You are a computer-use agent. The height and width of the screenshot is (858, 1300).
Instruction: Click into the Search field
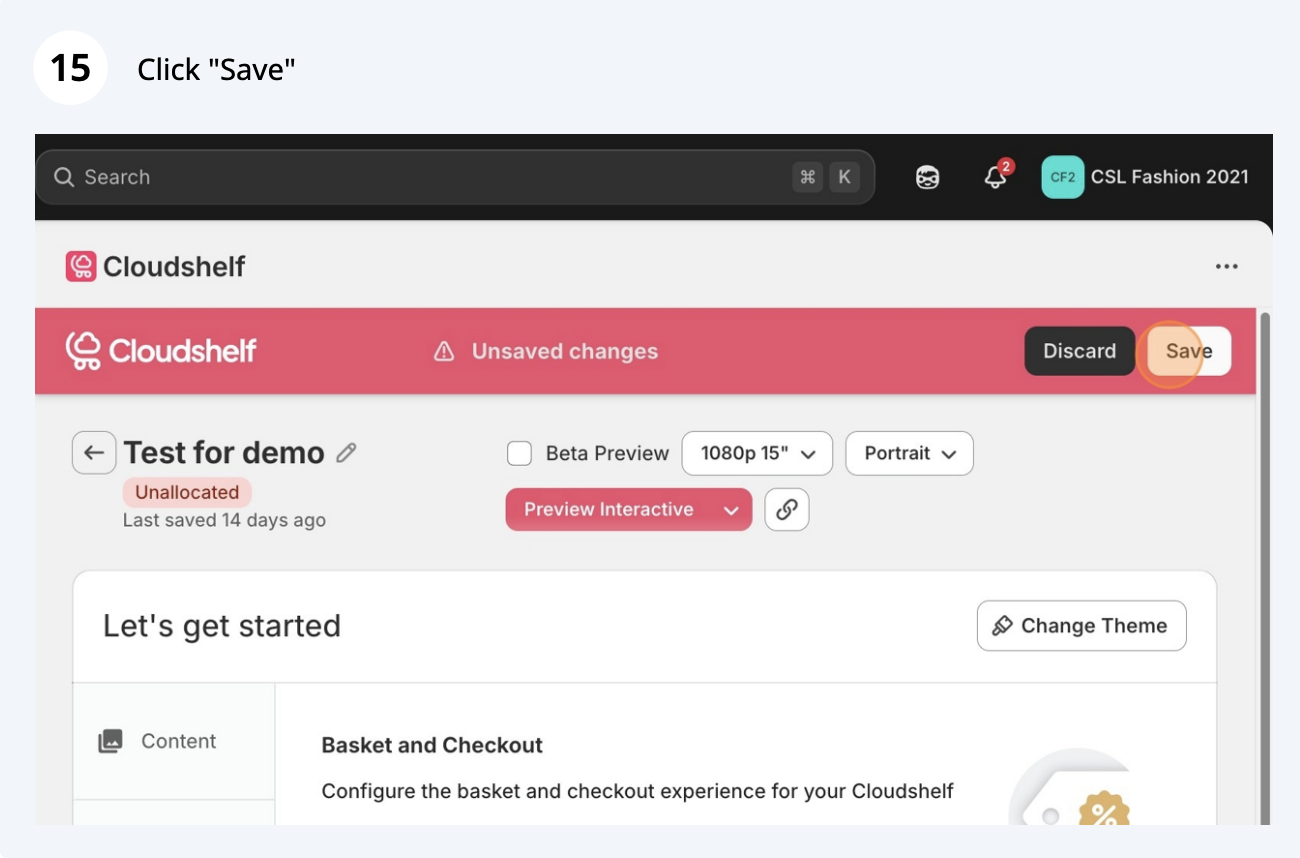455,177
